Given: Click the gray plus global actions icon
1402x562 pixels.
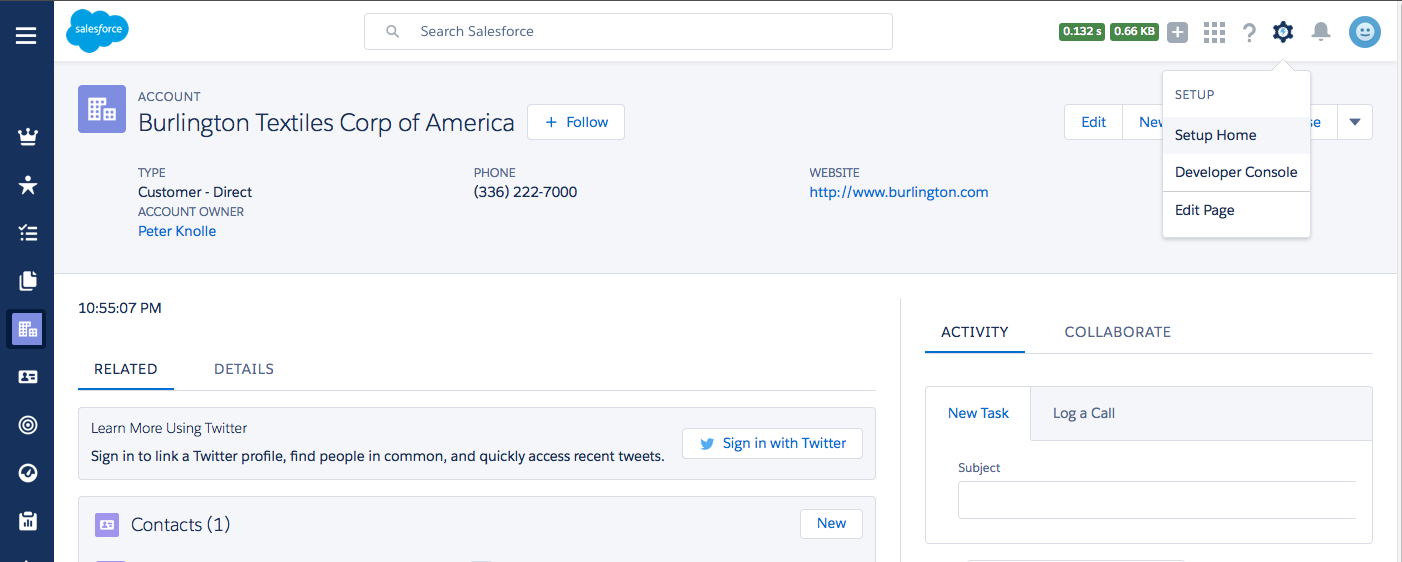Looking at the screenshot, I should coord(1178,32).
